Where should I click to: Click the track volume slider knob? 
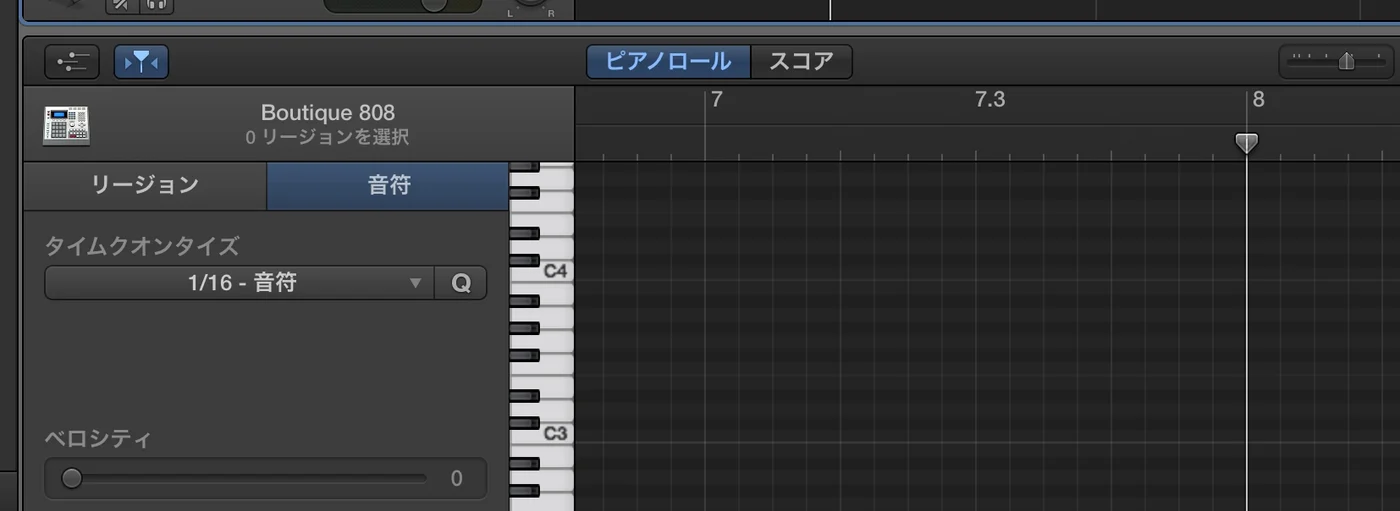(x=434, y=5)
